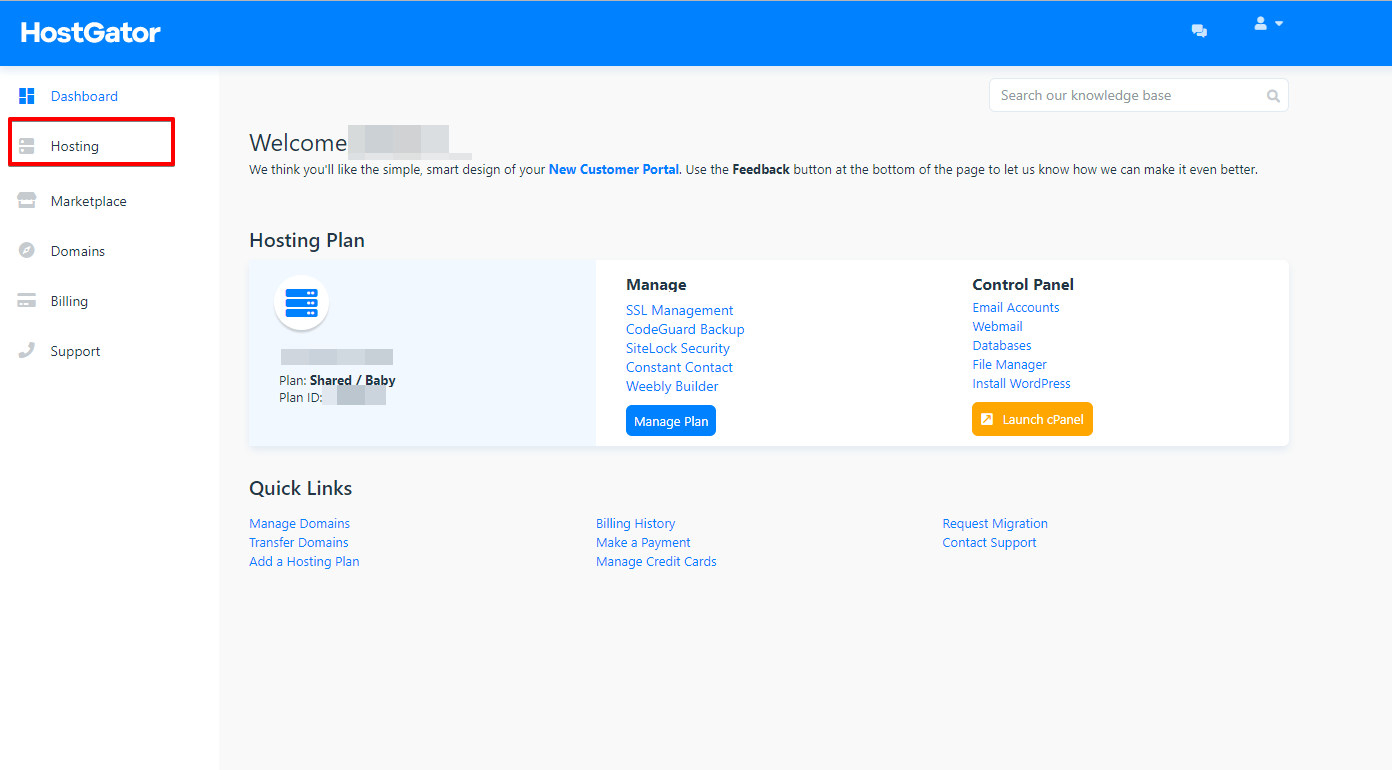Click the Domains compass icon
This screenshot has width=1392, height=770.
[27, 251]
